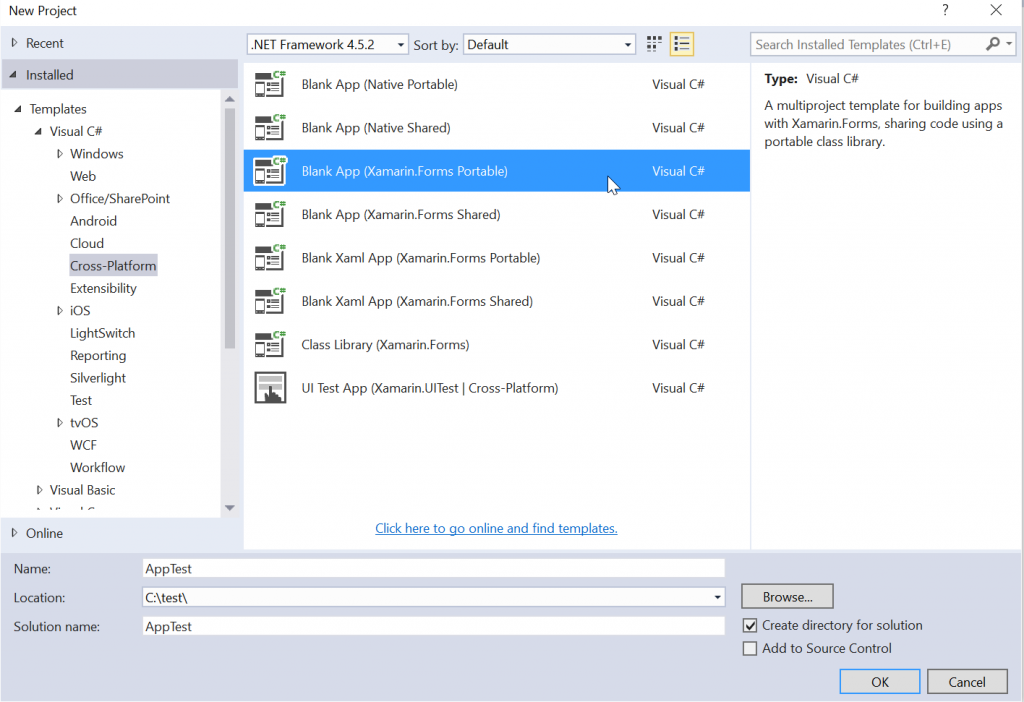Click the OK button

(880, 682)
